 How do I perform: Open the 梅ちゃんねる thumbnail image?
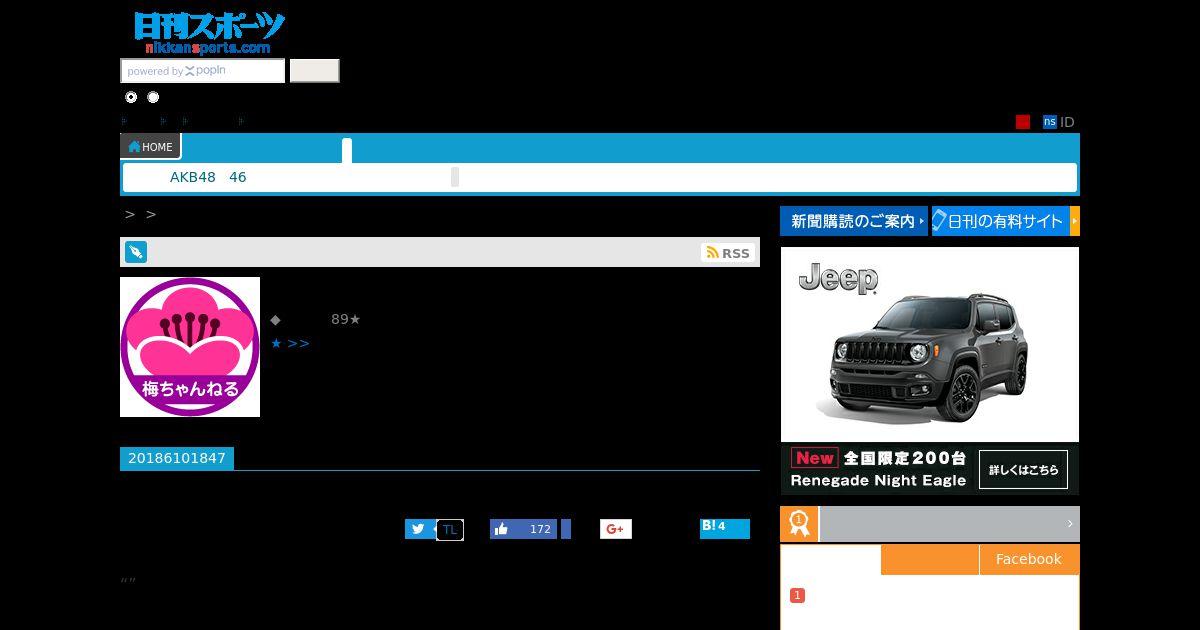[190, 347]
